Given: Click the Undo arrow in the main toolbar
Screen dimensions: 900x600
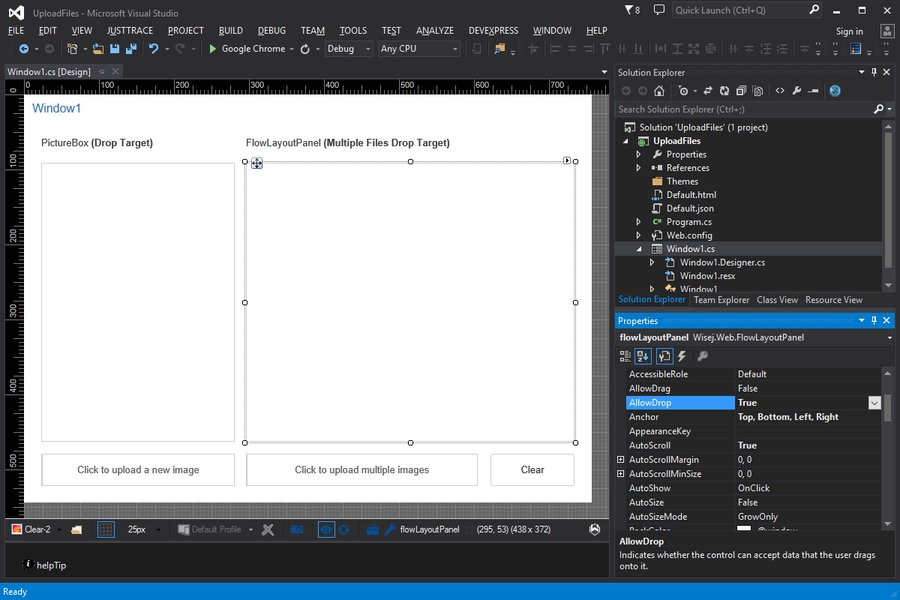Looking at the screenshot, I should 154,48.
